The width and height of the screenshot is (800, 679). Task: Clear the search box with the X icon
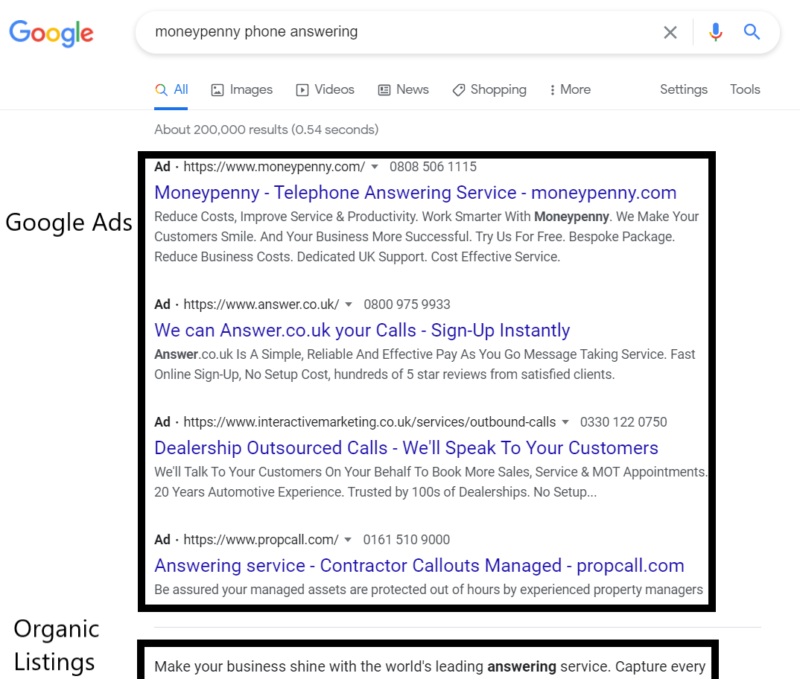tap(670, 33)
